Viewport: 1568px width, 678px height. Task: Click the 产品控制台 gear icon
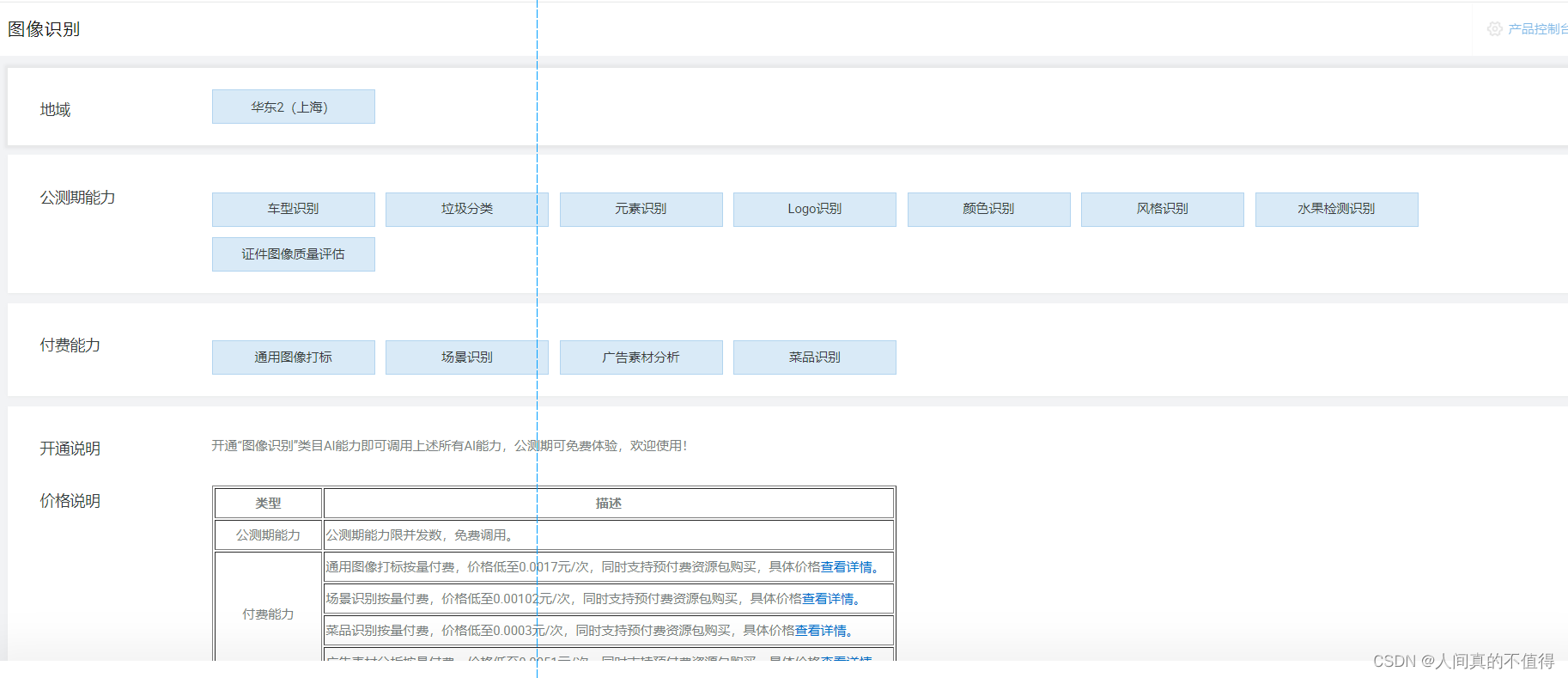(x=1495, y=29)
